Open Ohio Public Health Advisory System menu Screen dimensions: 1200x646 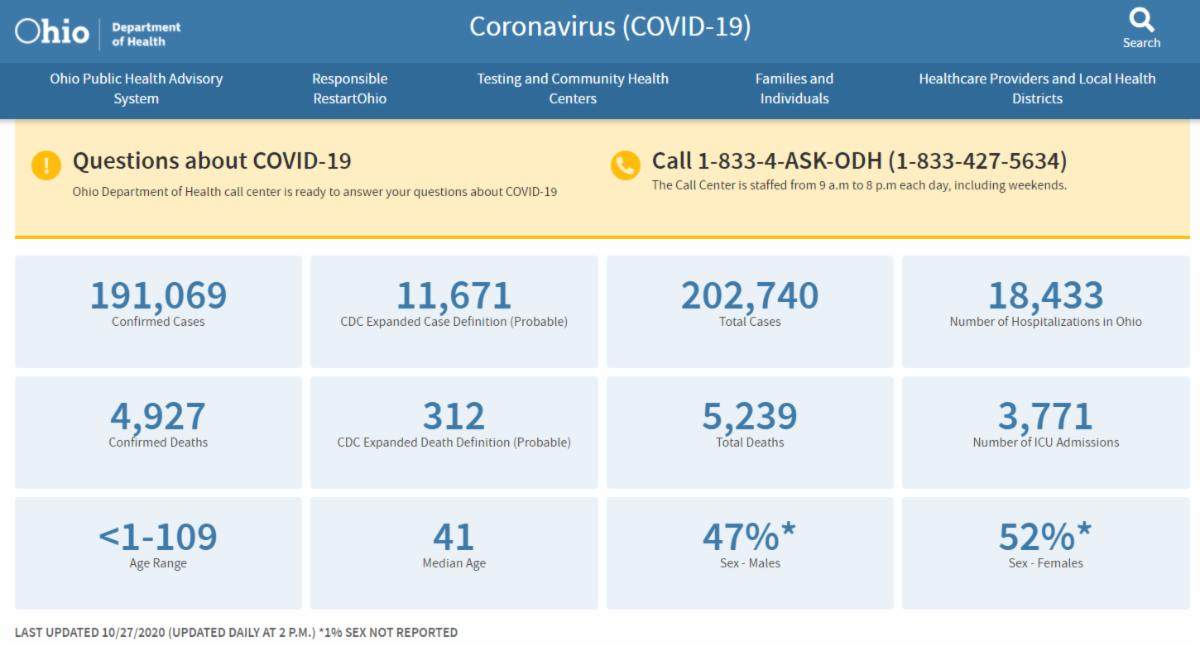tap(136, 89)
